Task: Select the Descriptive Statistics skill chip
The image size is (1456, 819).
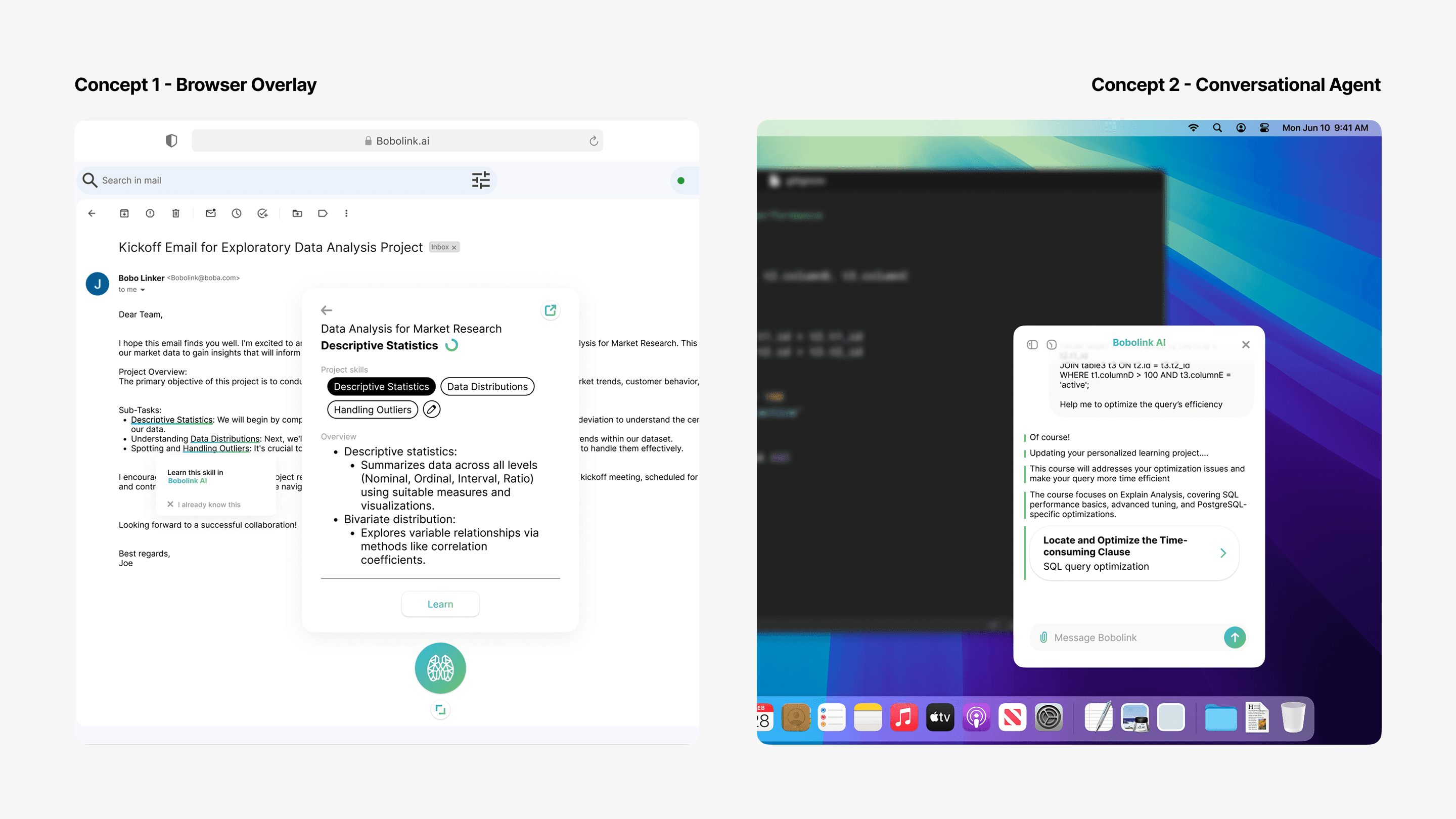Action: pos(381,387)
